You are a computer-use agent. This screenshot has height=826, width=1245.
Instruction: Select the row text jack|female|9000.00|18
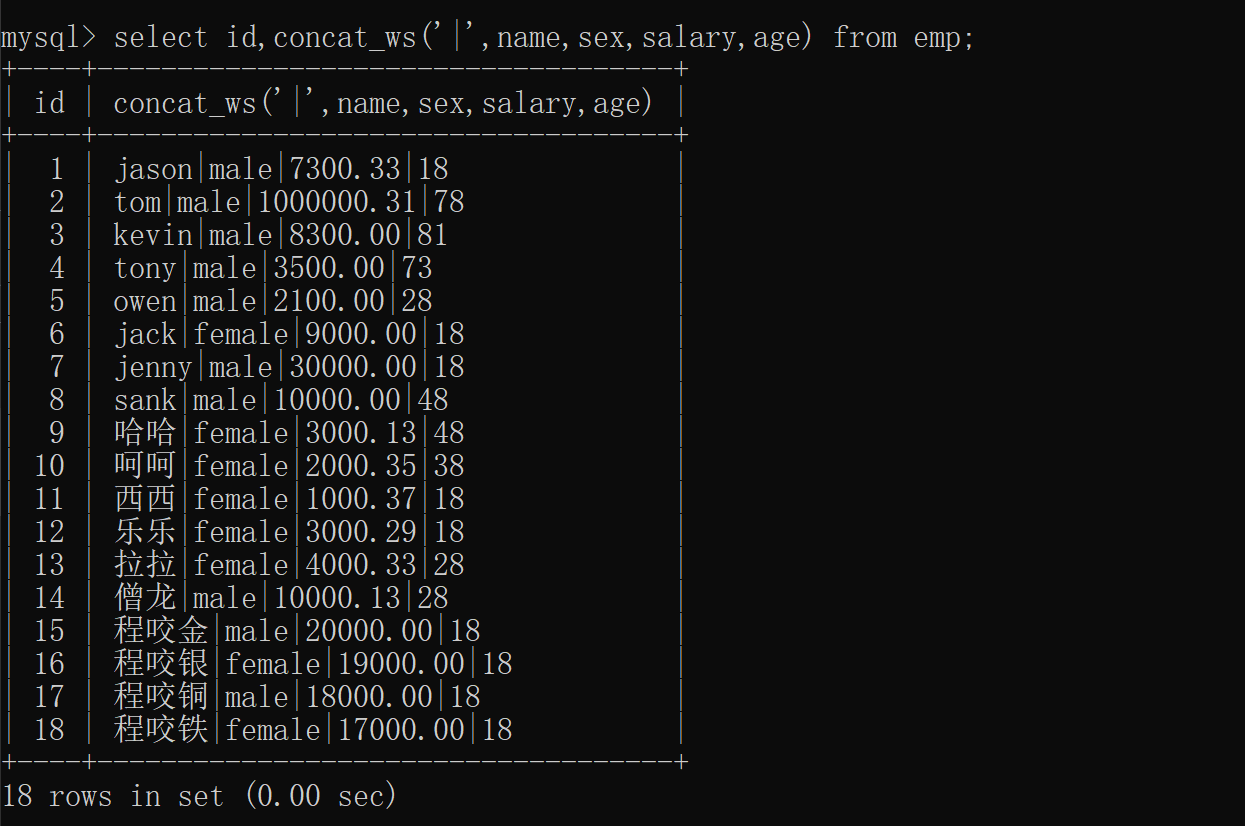point(289,334)
